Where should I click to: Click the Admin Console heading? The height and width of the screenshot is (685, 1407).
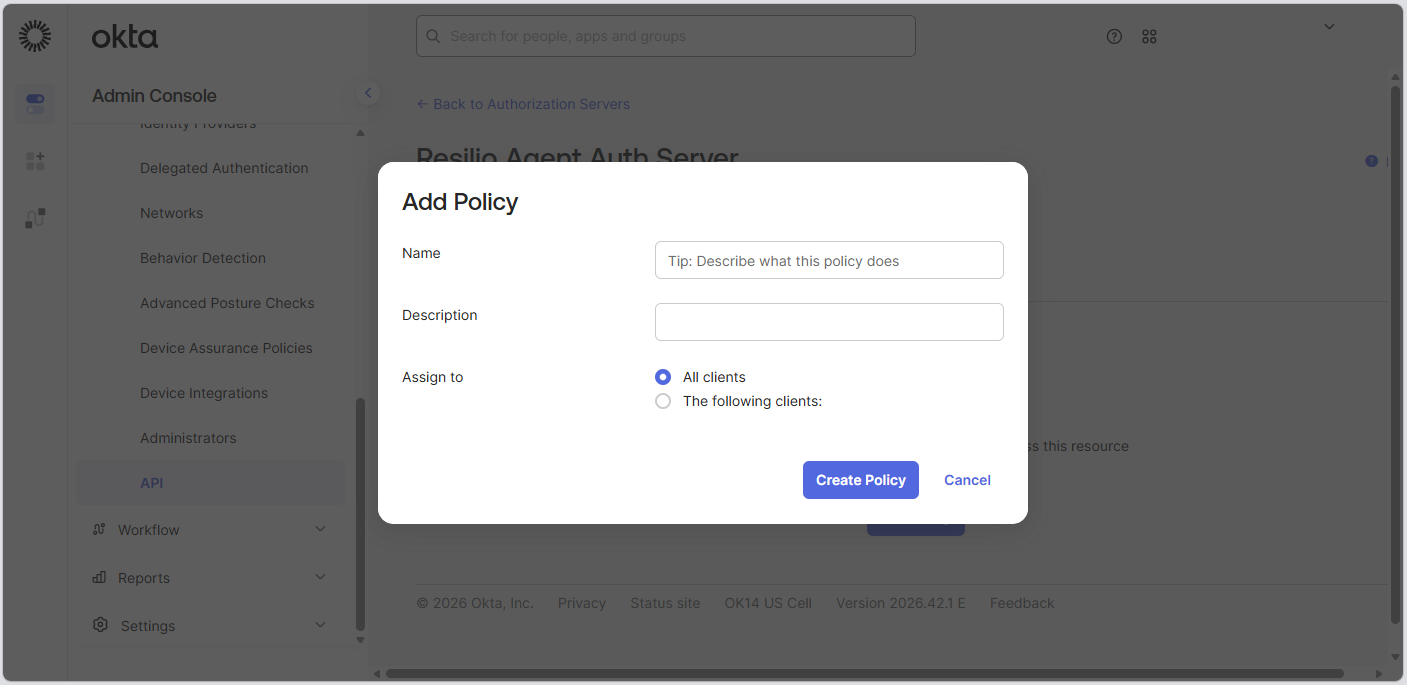pos(154,96)
